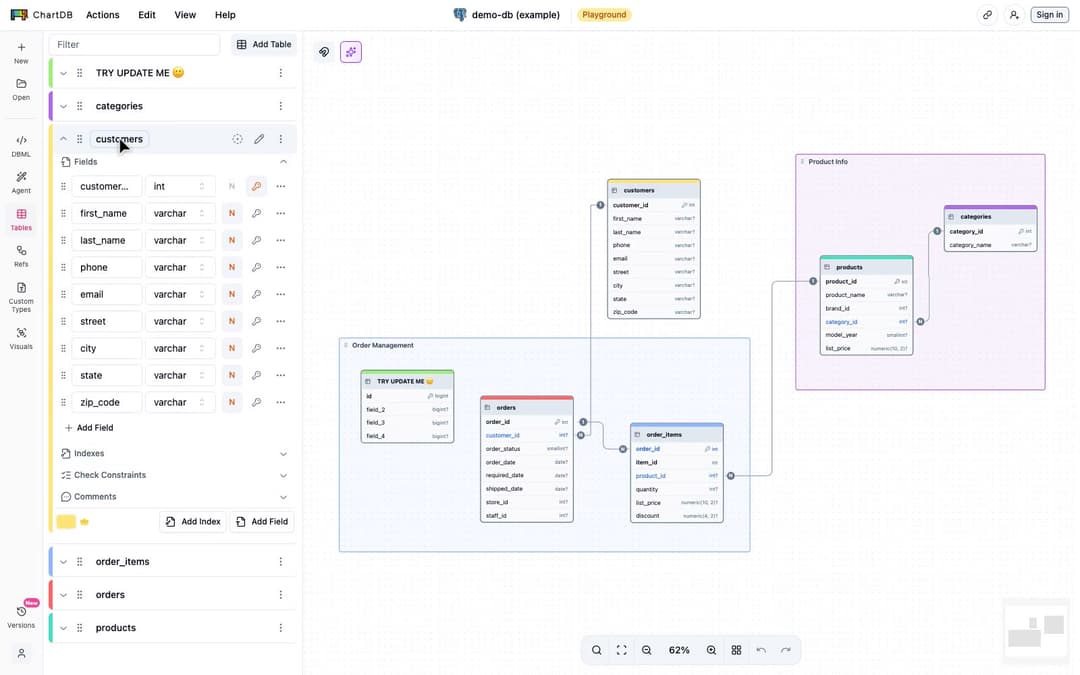Select the Tables sidebar tab
This screenshot has height=675, width=1080.
click(21, 219)
